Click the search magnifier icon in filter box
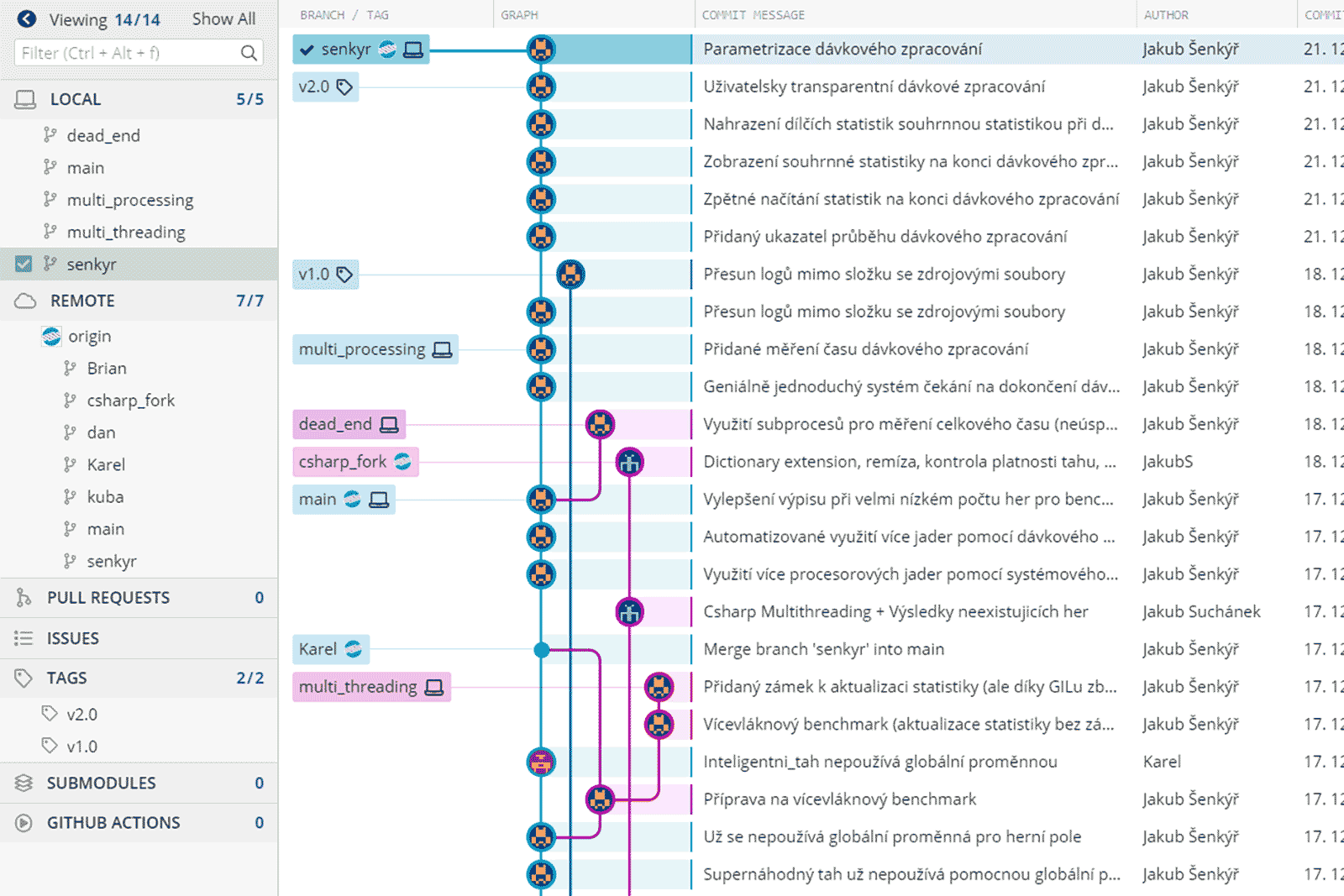The image size is (1344, 896). point(249,53)
